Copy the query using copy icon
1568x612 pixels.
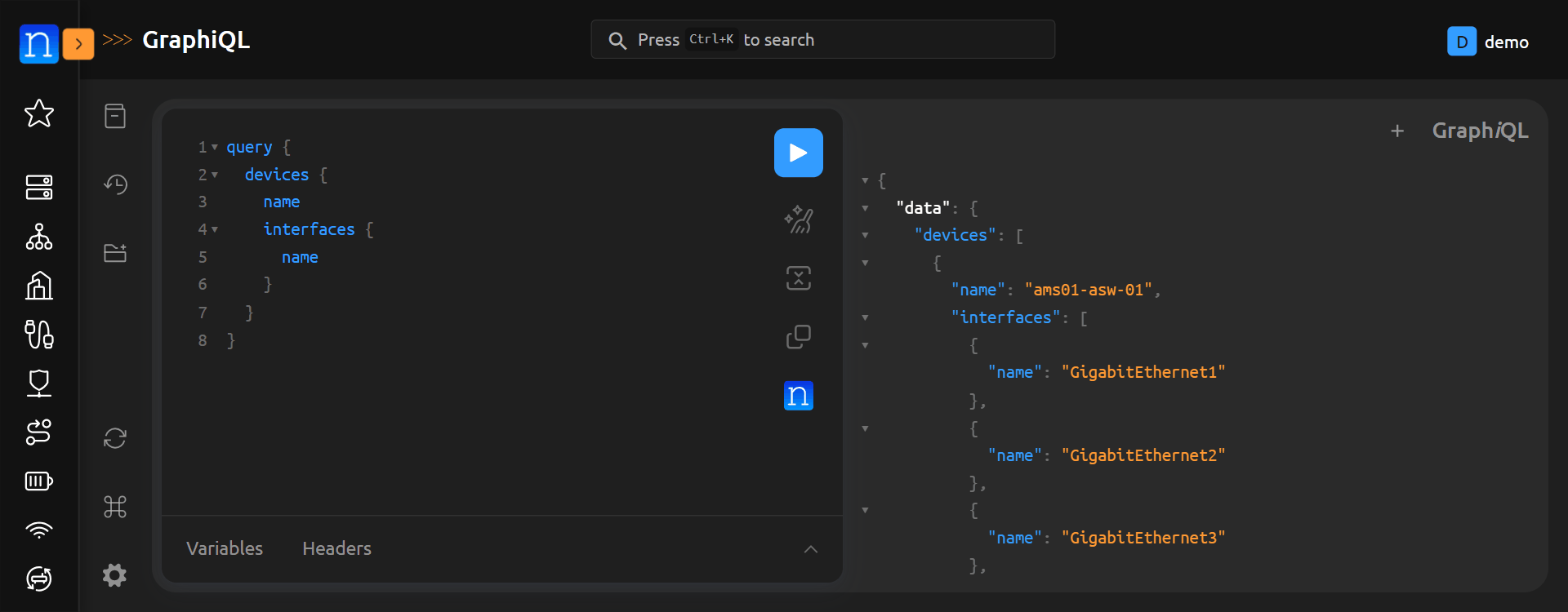[798, 337]
